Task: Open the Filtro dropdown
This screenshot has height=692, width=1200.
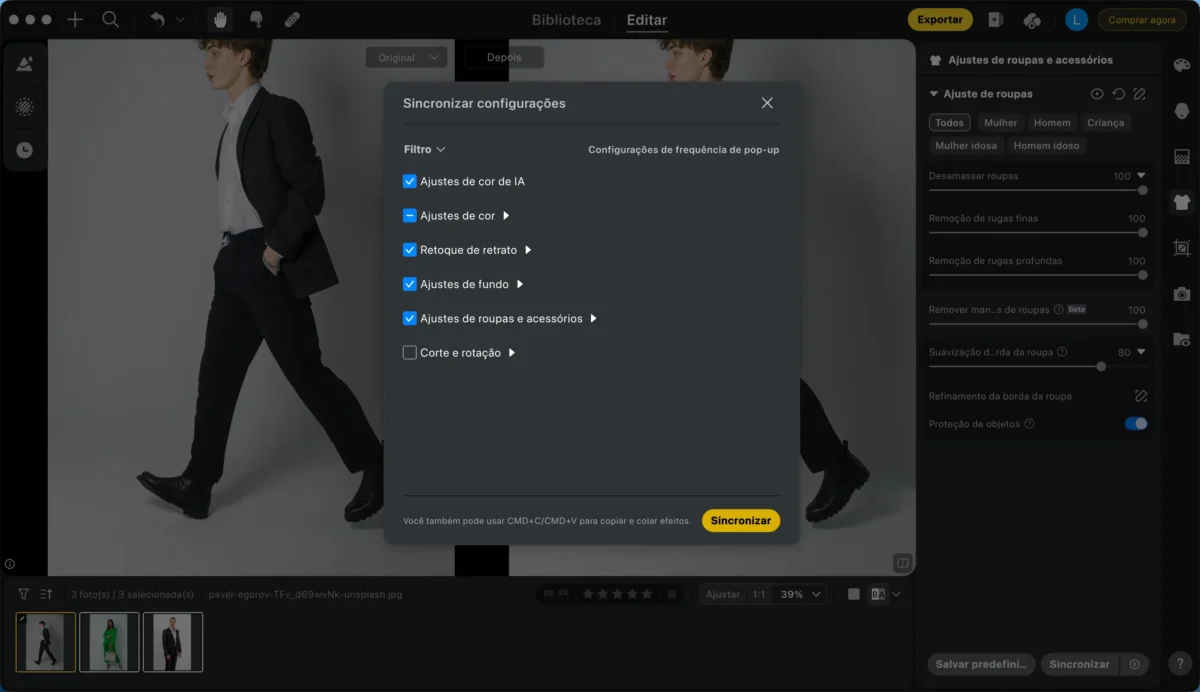Action: coord(424,150)
